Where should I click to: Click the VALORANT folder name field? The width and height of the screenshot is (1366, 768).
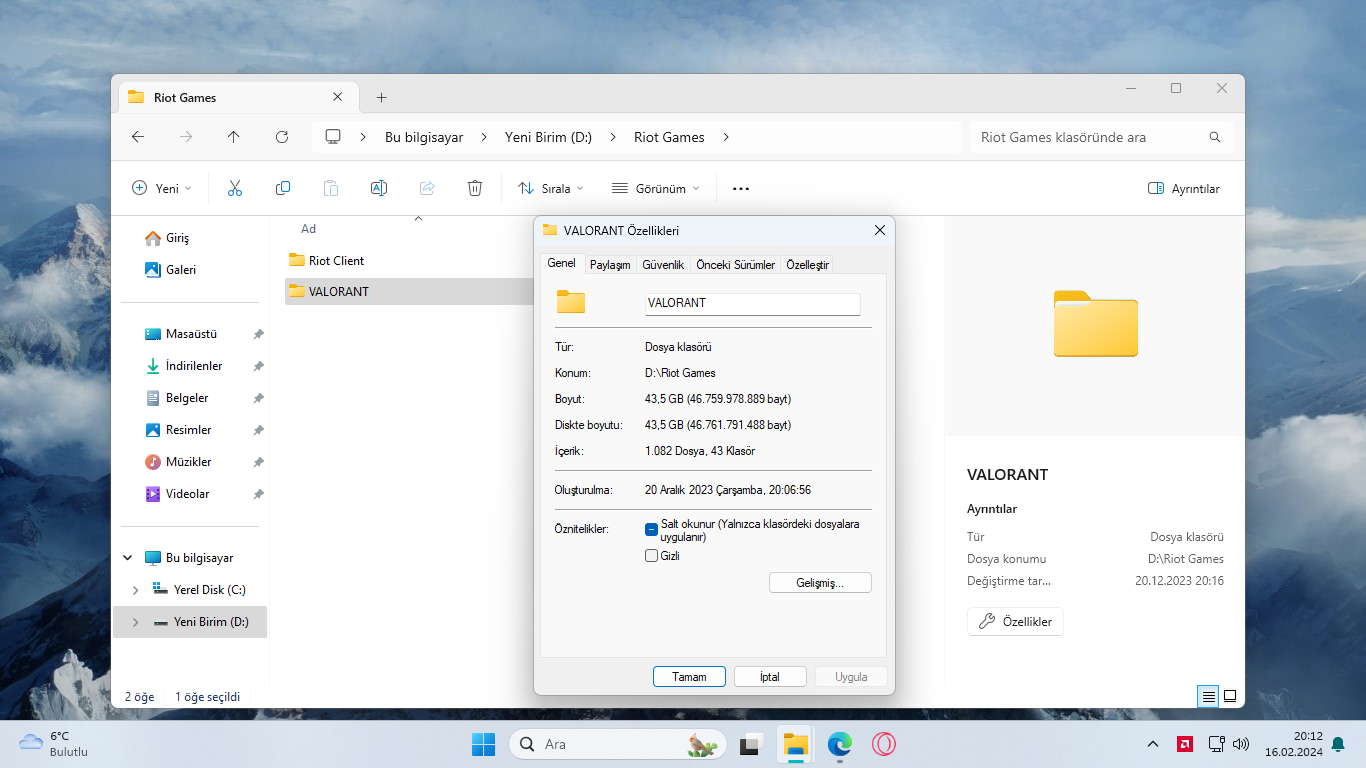pyautogui.click(x=753, y=303)
